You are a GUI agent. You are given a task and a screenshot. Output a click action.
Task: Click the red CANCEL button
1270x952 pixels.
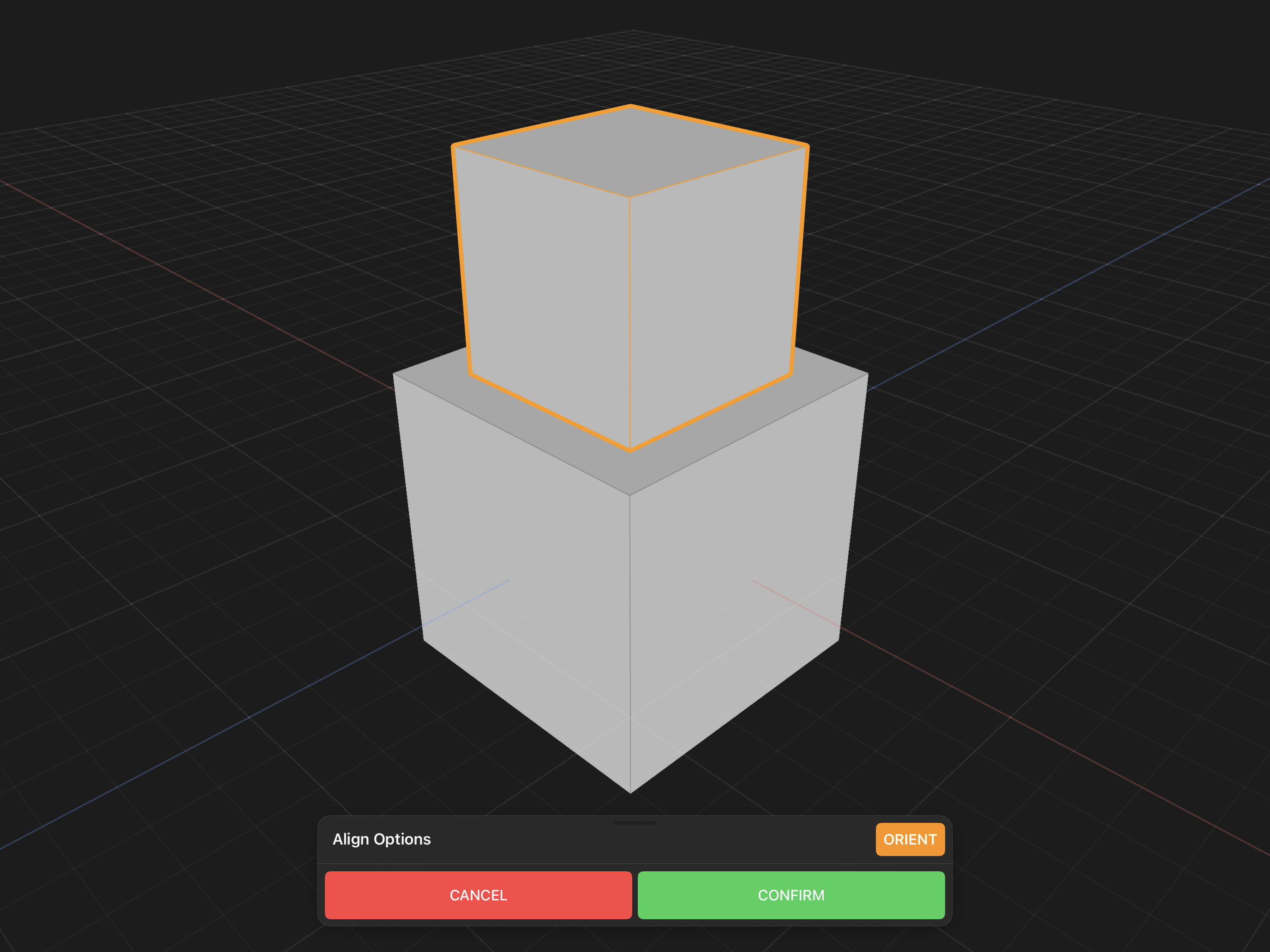[x=478, y=895]
